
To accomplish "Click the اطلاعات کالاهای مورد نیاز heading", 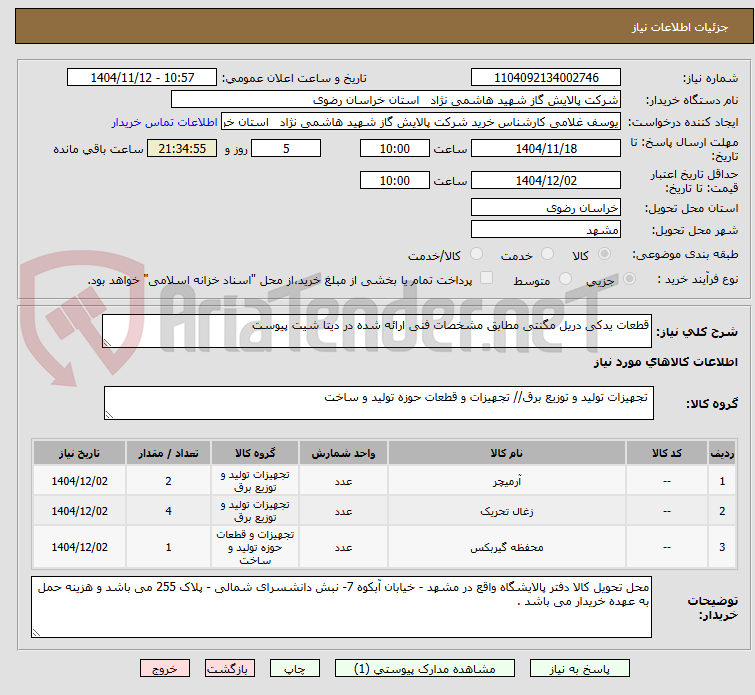I will [665, 362].
